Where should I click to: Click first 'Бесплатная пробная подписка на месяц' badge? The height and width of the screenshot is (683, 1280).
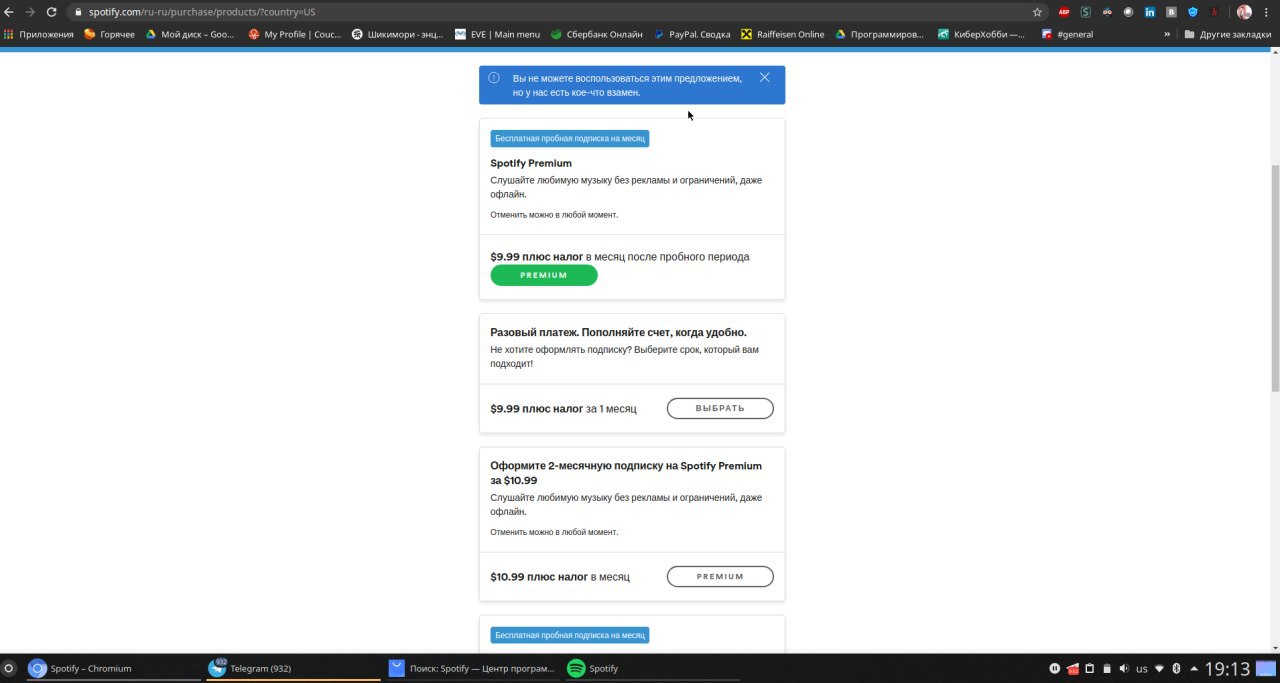click(570, 139)
